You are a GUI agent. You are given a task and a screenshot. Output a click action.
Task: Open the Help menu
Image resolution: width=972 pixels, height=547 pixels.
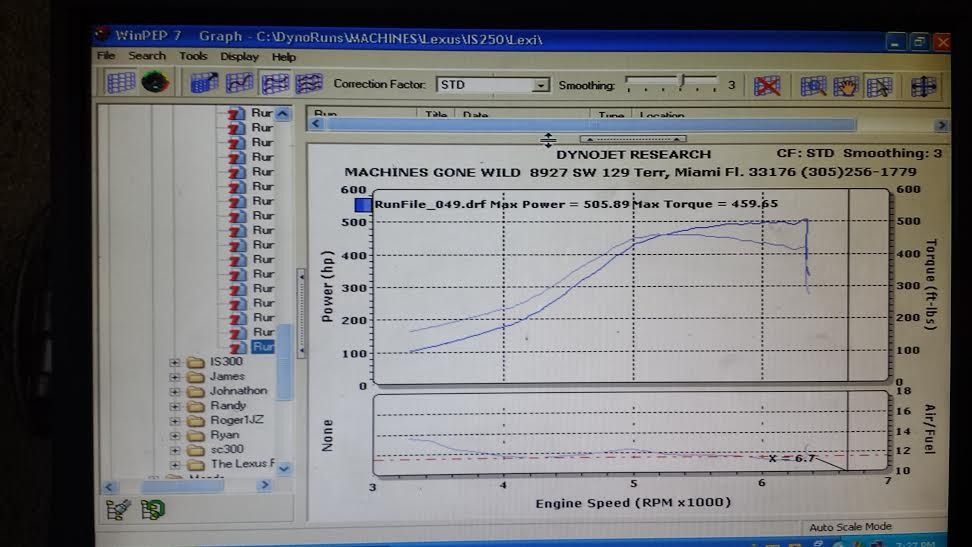coord(284,57)
